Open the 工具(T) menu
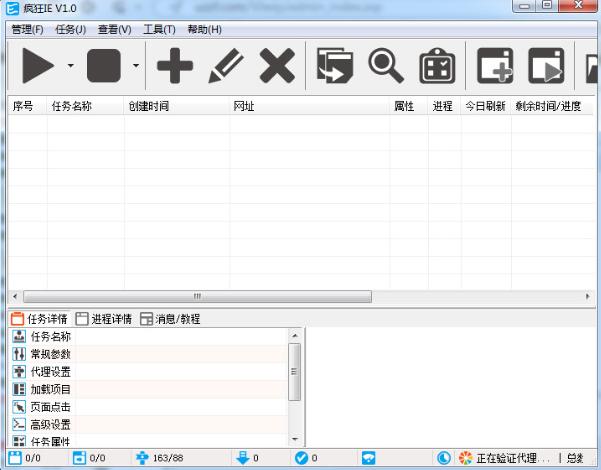This screenshot has width=601, height=470. (x=158, y=29)
